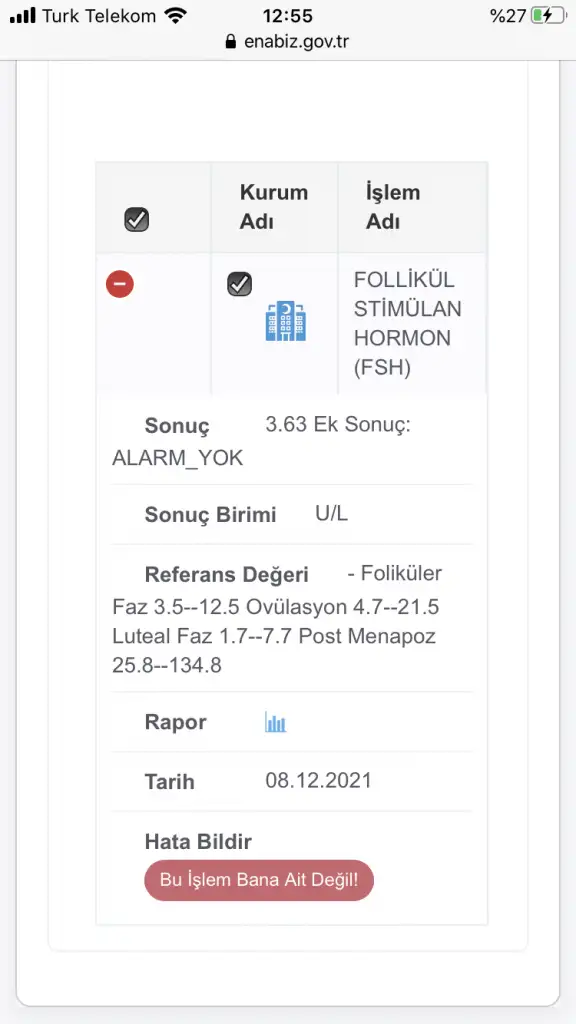This screenshot has width=576, height=1024.
Task: Click 'Bu İşlem Bana Ait Değil!' button
Action: pyautogui.click(x=259, y=880)
